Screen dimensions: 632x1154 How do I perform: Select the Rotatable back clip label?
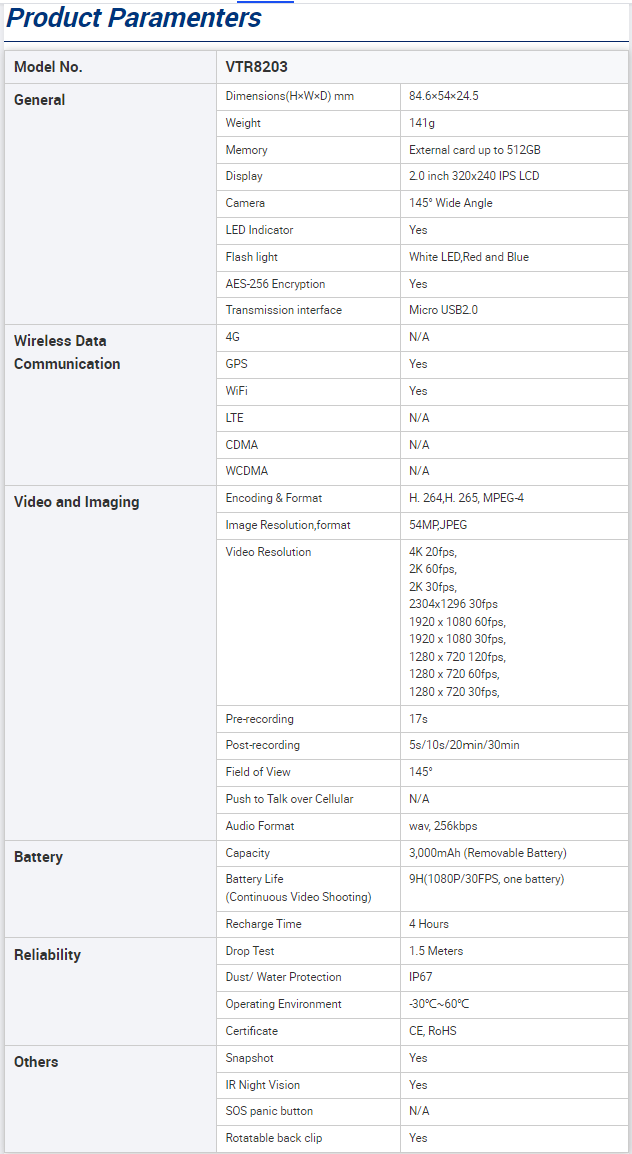point(274,1138)
